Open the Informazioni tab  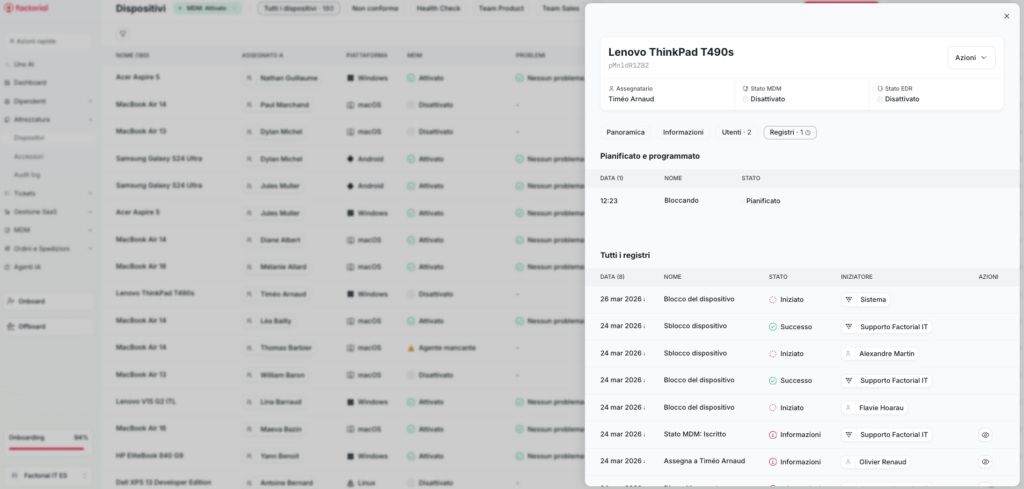[683, 132]
